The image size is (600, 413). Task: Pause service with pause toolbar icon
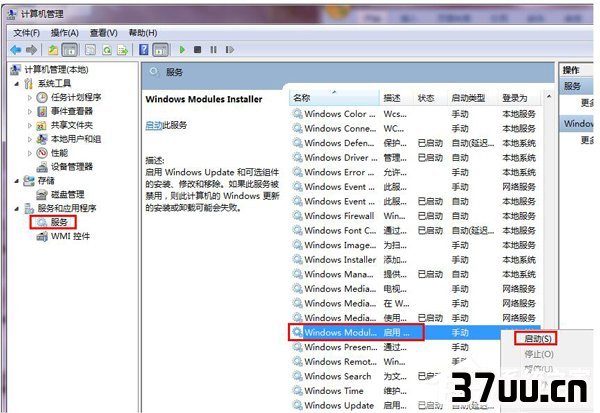click(213, 50)
